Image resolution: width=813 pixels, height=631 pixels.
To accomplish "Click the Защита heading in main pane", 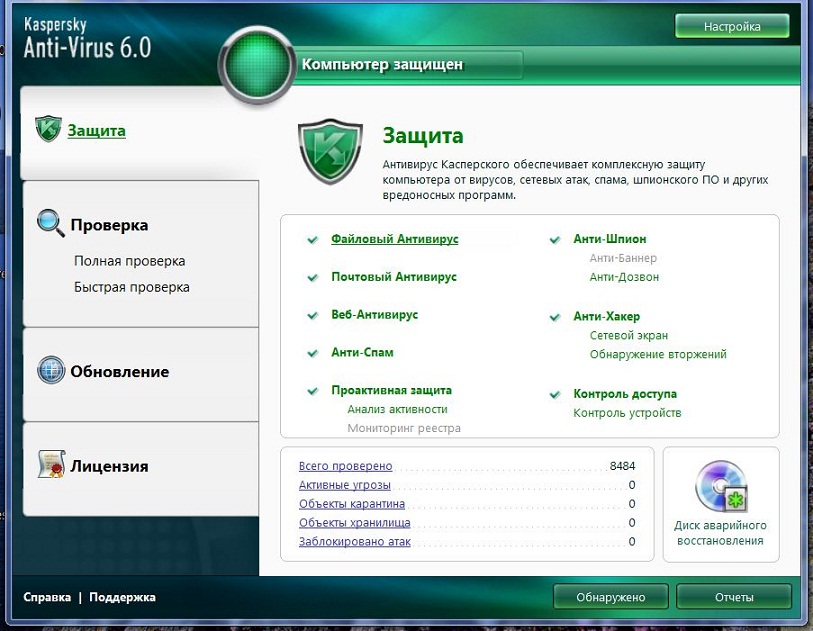I will point(423,136).
